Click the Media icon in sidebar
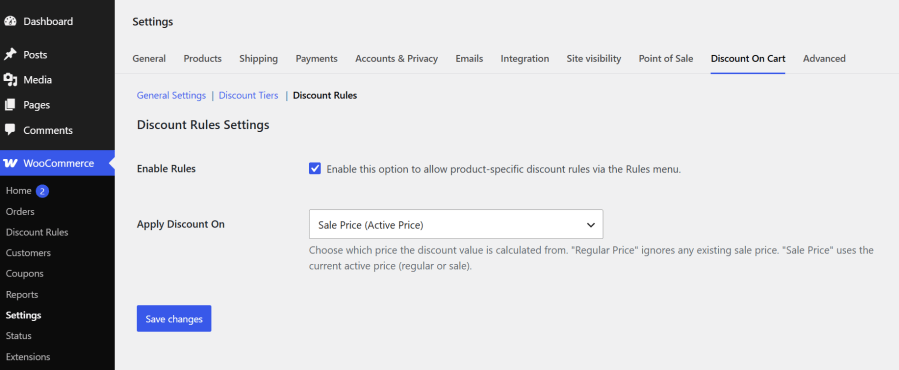This screenshot has height=370, width=899. (x=10, y=80)
